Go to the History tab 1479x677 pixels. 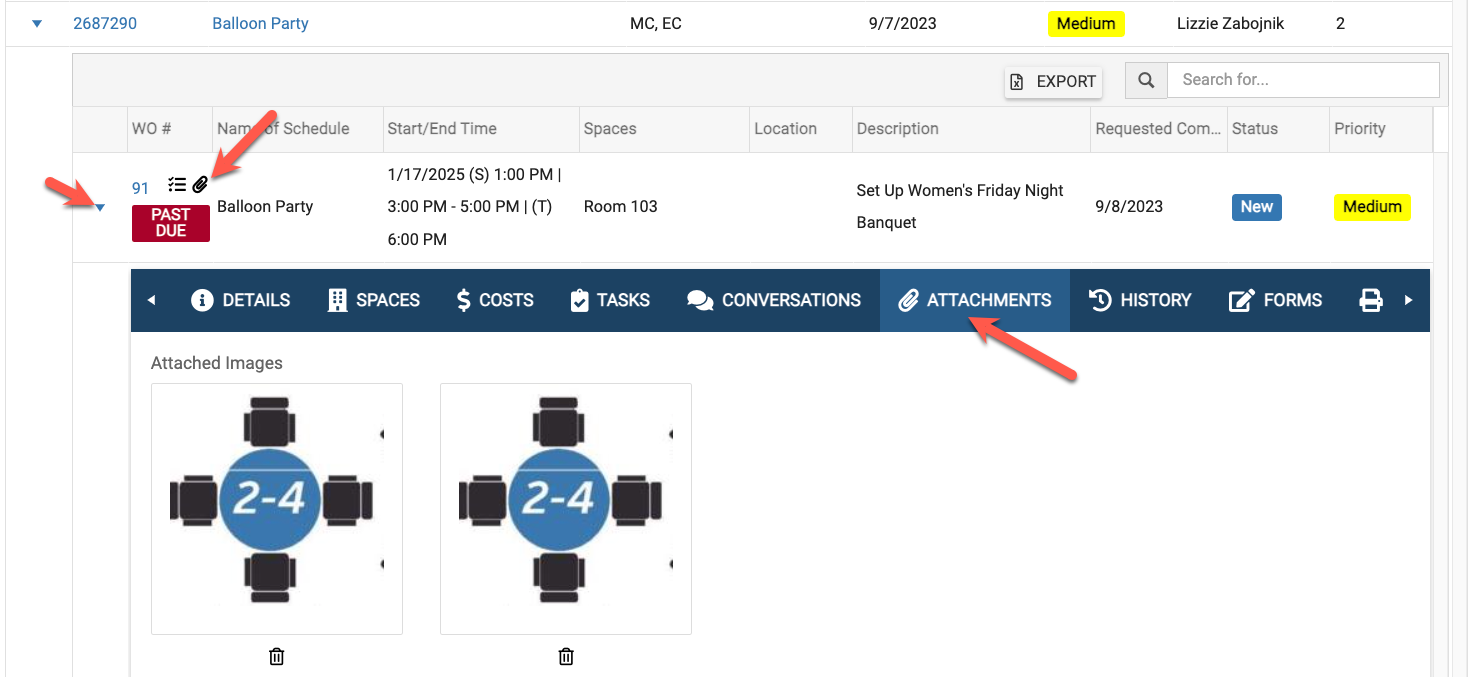[x=1140, y=300]
